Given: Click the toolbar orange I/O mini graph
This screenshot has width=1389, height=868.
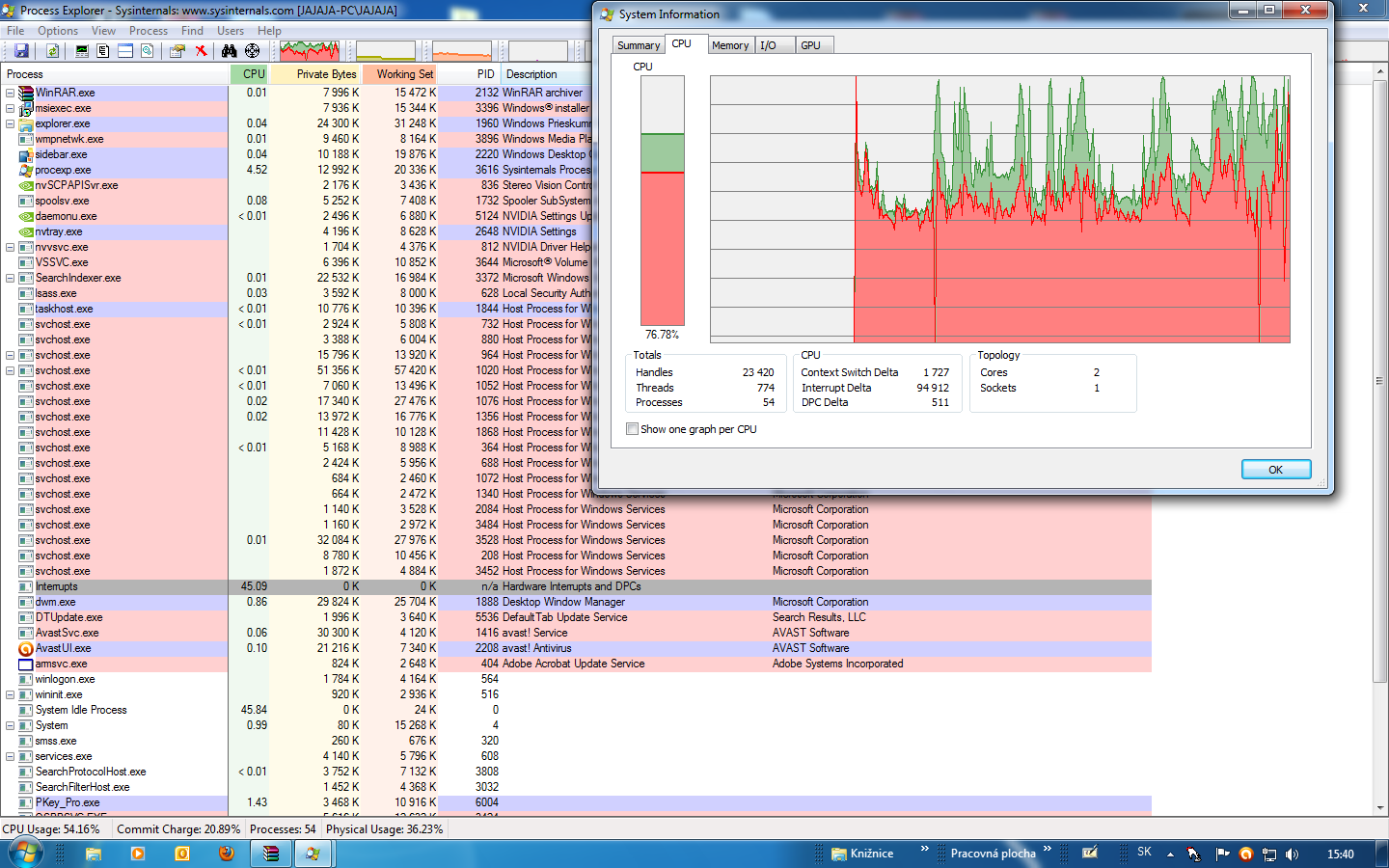Looking at the screenshot, I should (462, 51).
